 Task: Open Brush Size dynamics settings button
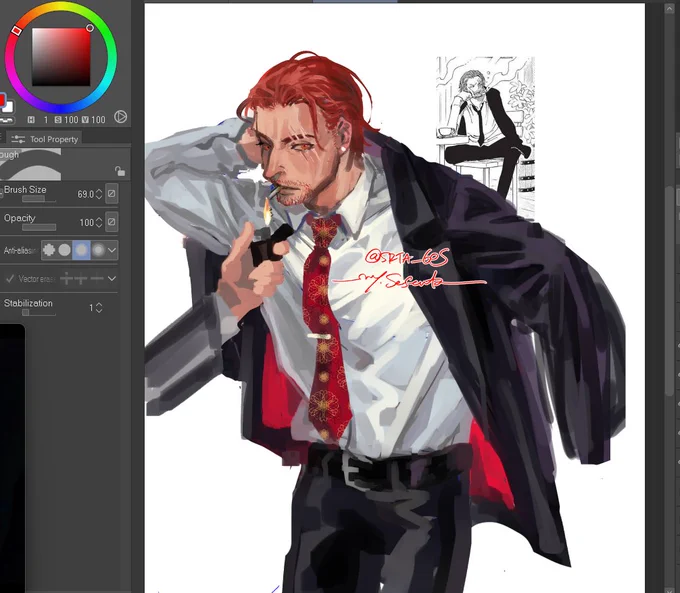[112, 193]
